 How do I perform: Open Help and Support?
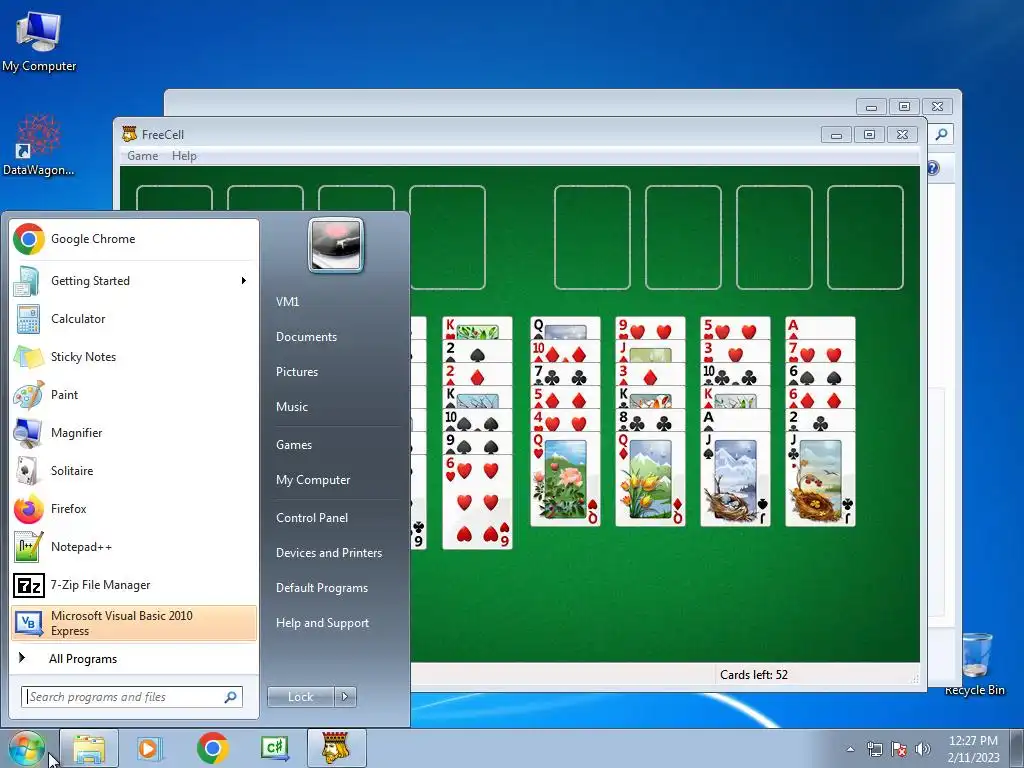click(x=323, y=623)
